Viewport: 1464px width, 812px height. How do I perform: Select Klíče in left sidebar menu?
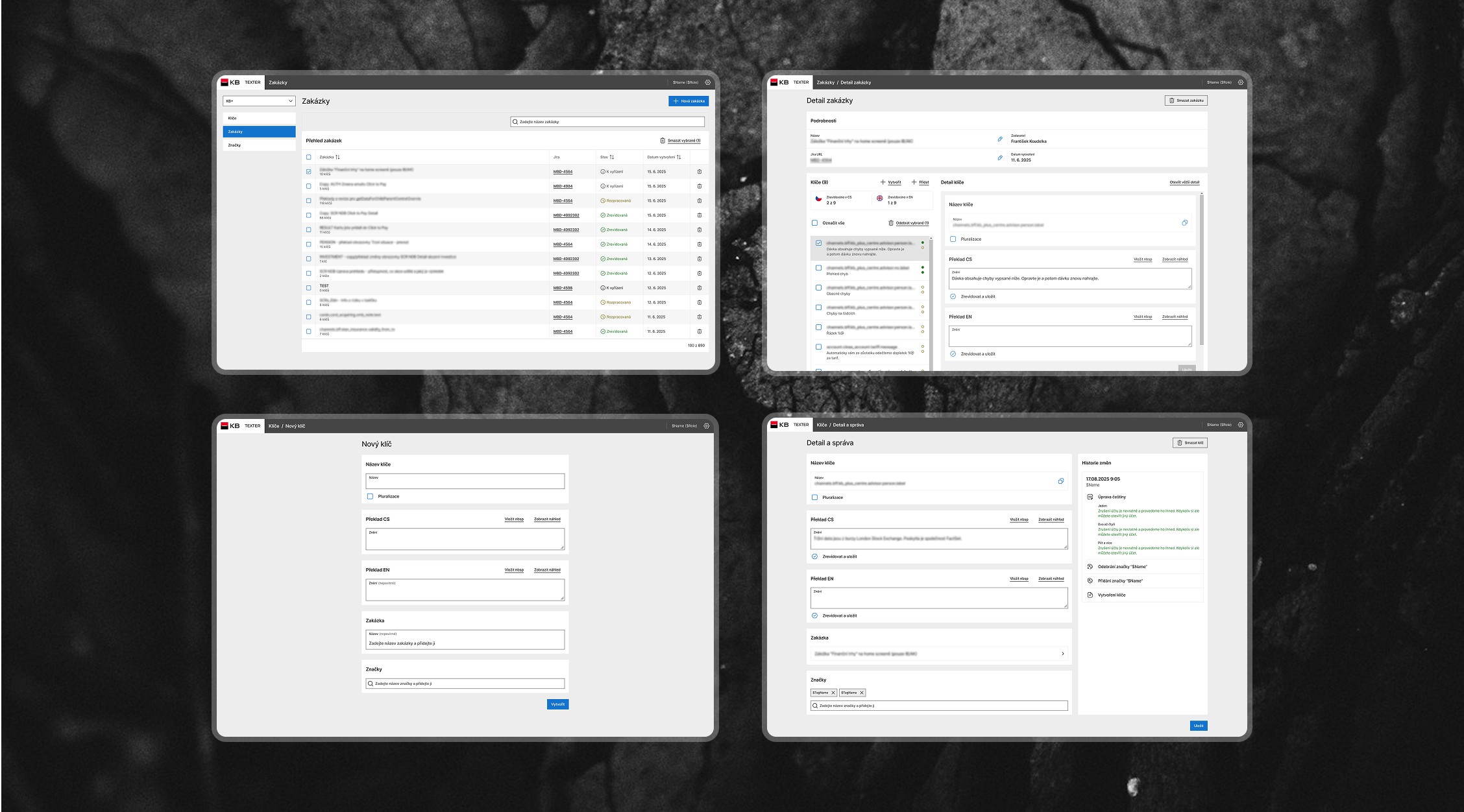coord(259,118)
